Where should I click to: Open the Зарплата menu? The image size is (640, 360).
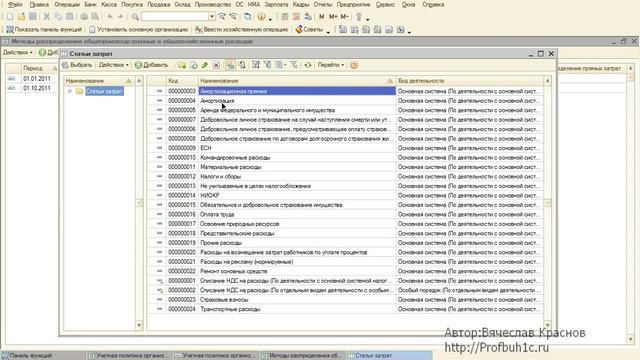point(276,4)
